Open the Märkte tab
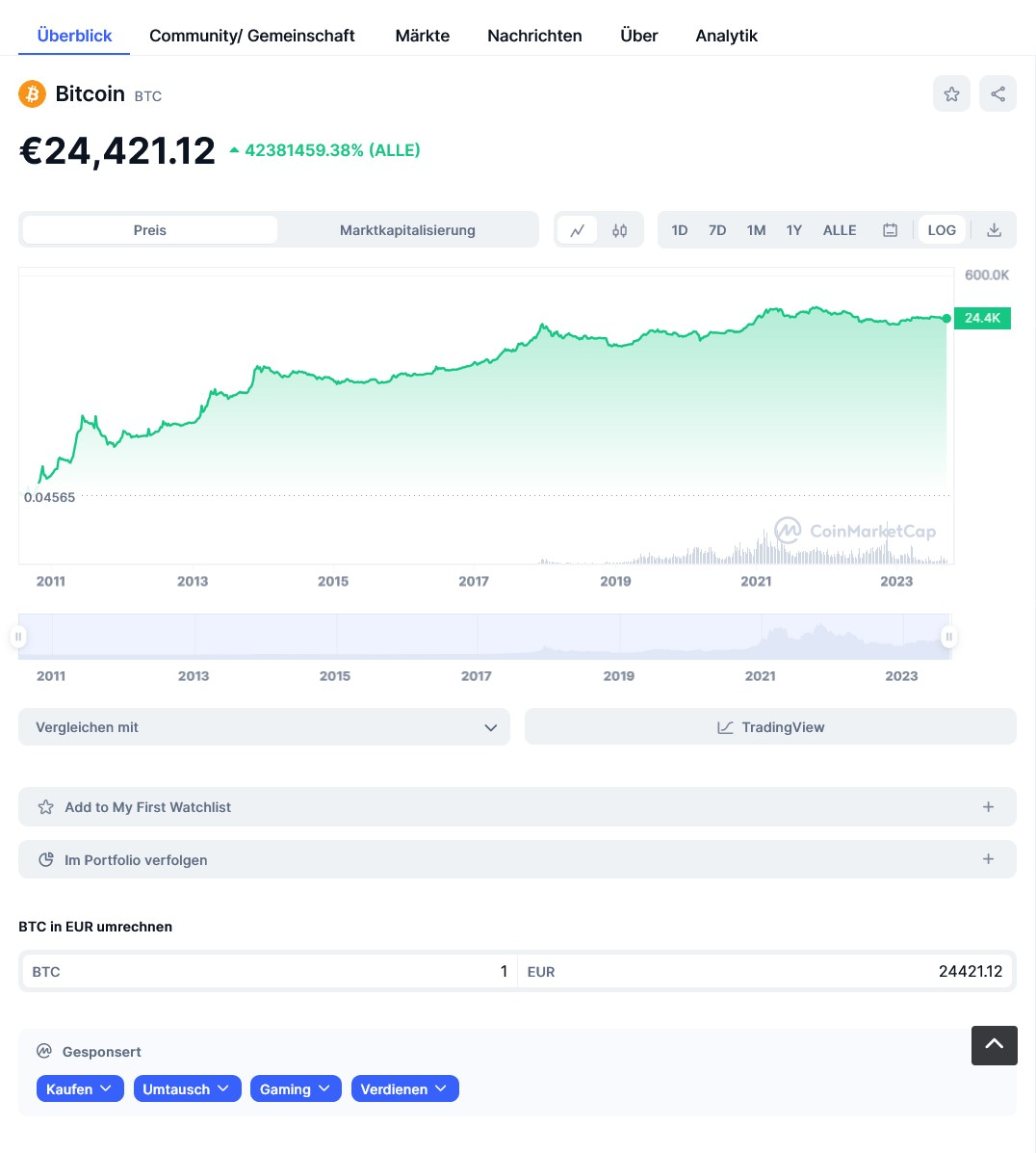The width and height of the screenshot is (1036, 1153). [x=422, y=36]
